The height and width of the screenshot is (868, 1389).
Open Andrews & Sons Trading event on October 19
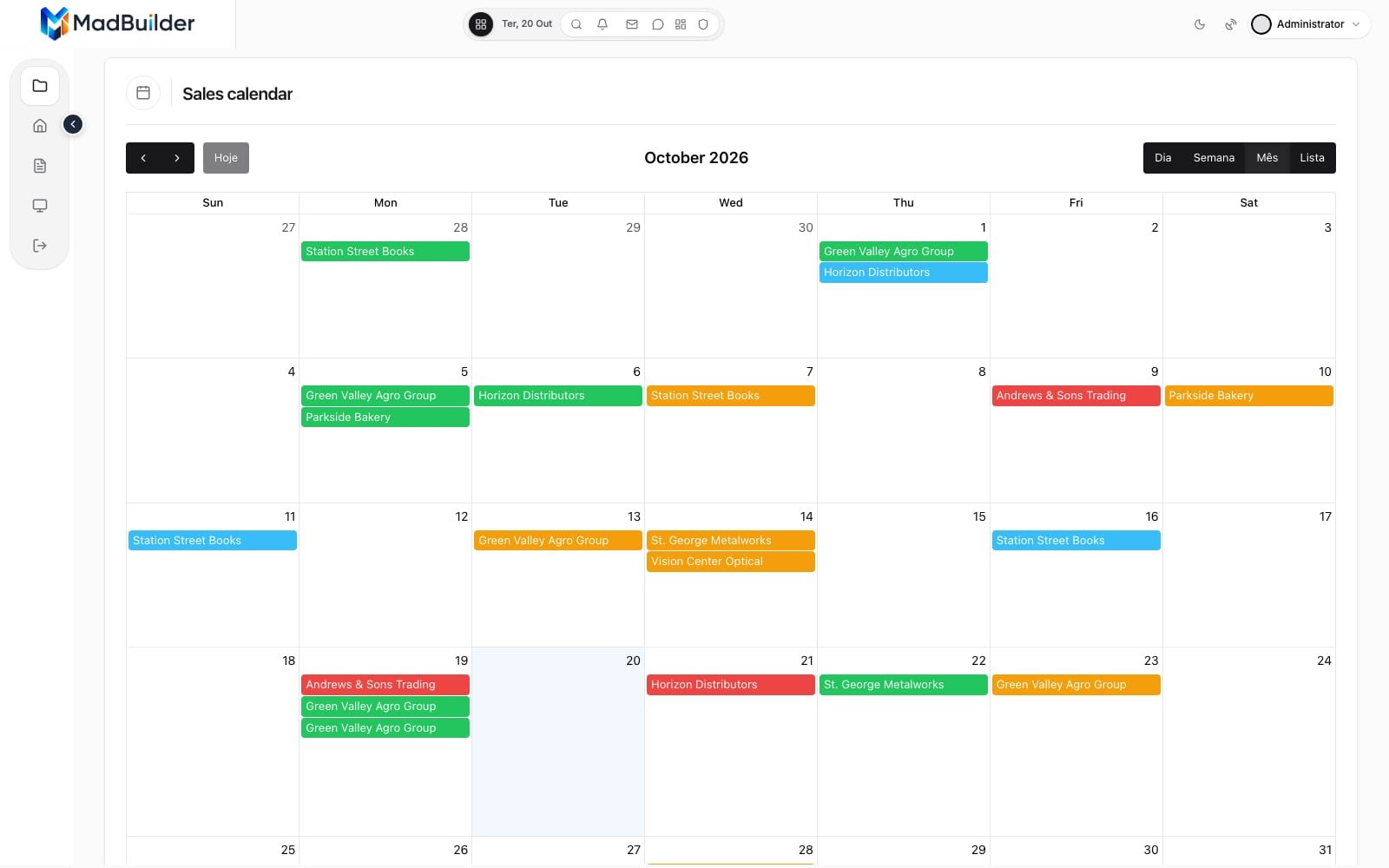[385, 685]
